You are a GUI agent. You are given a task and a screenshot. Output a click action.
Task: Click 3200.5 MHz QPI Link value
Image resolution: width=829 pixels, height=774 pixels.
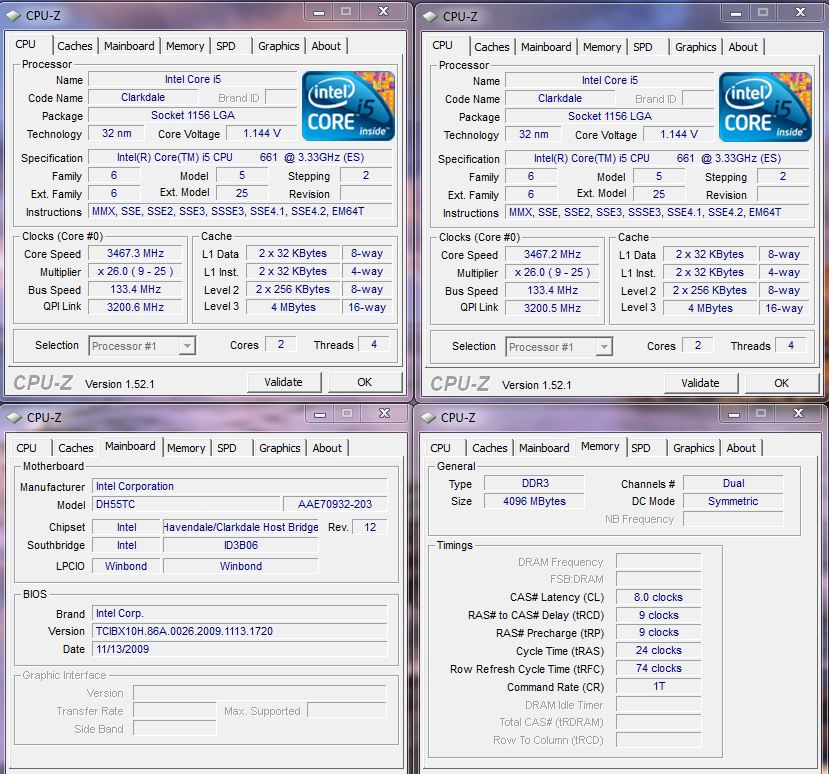point(552,308)
